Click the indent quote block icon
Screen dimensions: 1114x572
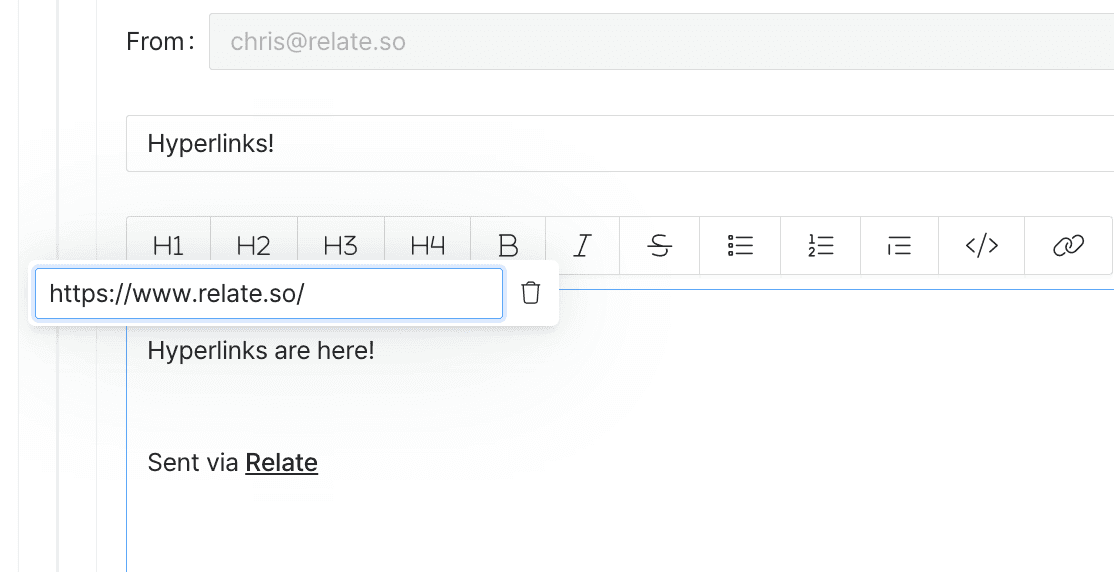899,246
